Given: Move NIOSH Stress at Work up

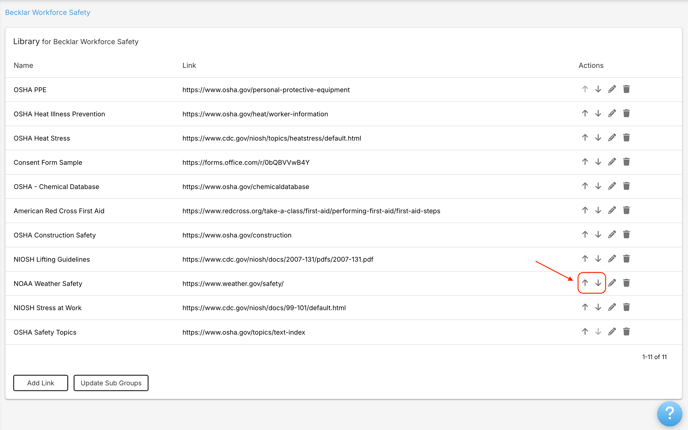Looking at the screenshot, I should pos(585,307).
